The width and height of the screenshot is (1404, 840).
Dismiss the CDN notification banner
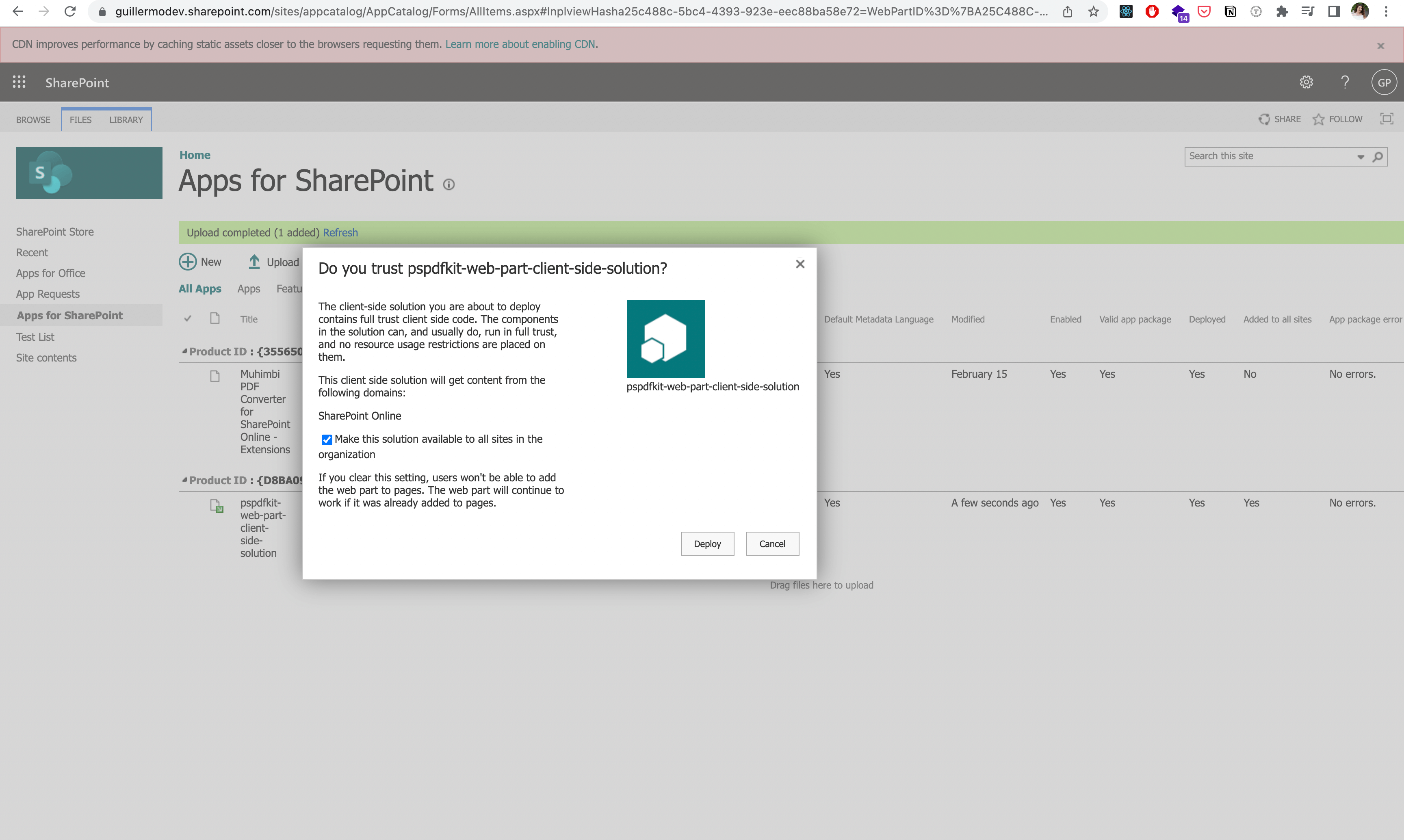pyautogui.click(x=1380, y=46)
